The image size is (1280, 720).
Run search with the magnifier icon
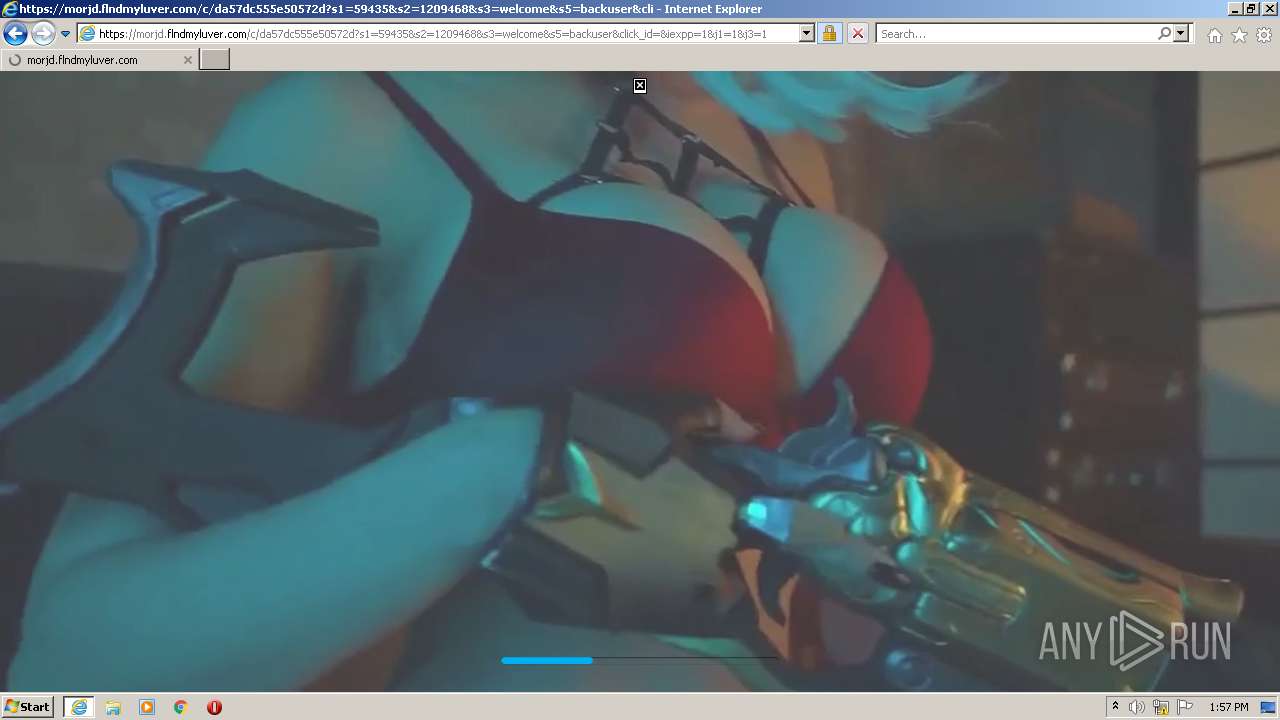tap(1164, 34)
